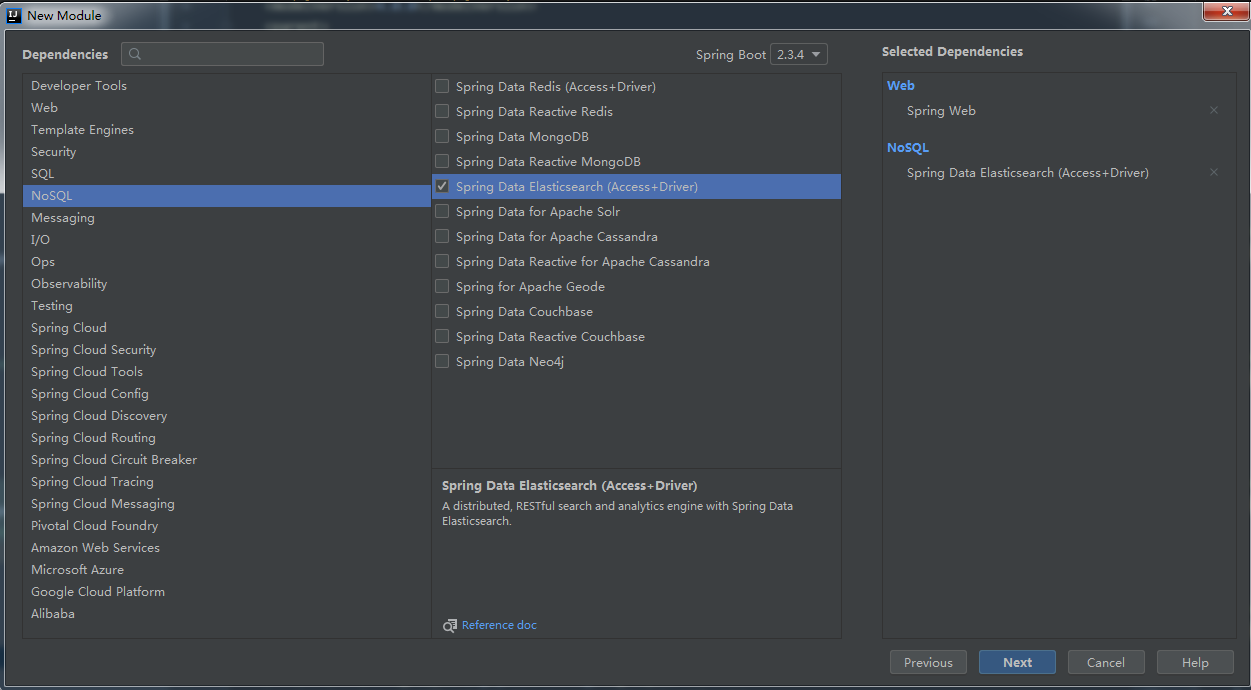Select Spring Cloud Messaging category

tap(226, 504)
